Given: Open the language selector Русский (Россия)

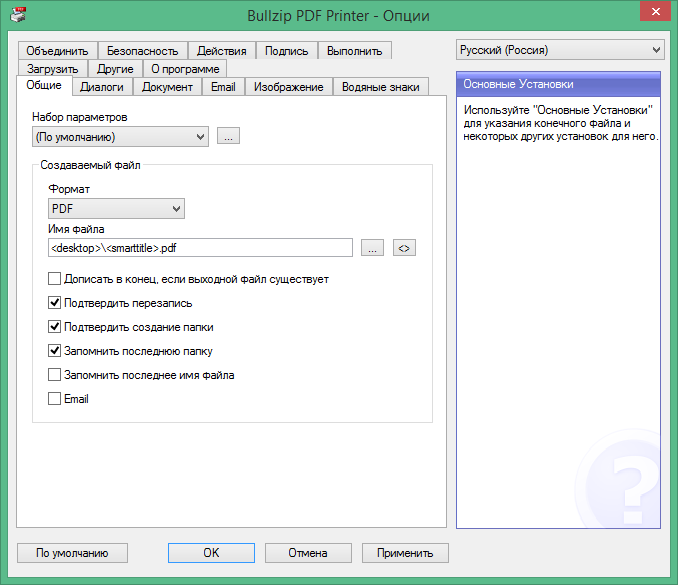Looking at the screenshot, I should (x=560, y=50).
